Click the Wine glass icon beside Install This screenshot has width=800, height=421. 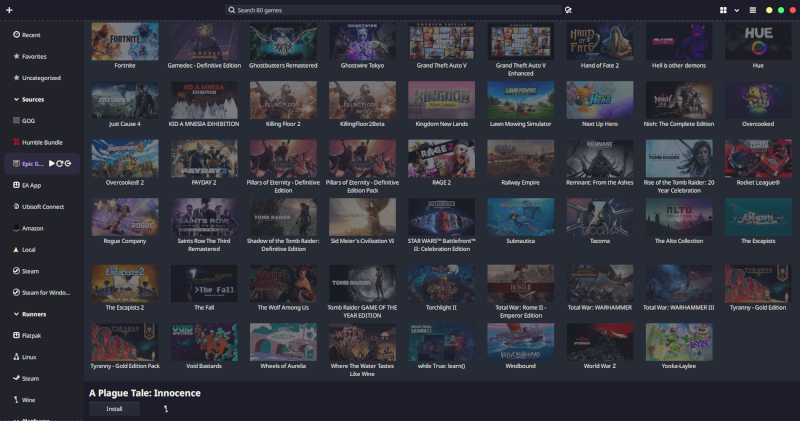pos(166,409)
